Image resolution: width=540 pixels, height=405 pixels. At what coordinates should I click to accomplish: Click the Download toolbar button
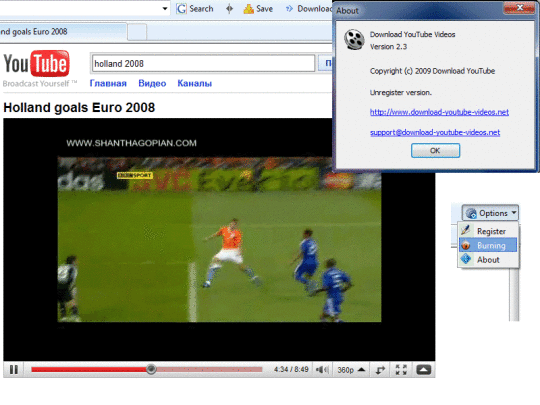pyautogui.click(x=308, y=9)
